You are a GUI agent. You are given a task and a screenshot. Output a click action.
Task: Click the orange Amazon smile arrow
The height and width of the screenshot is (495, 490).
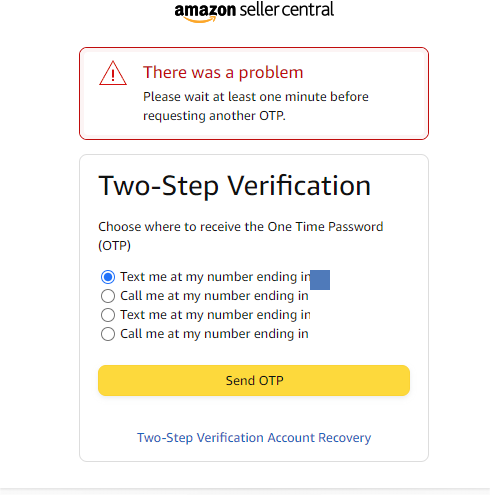click(200, 20)
